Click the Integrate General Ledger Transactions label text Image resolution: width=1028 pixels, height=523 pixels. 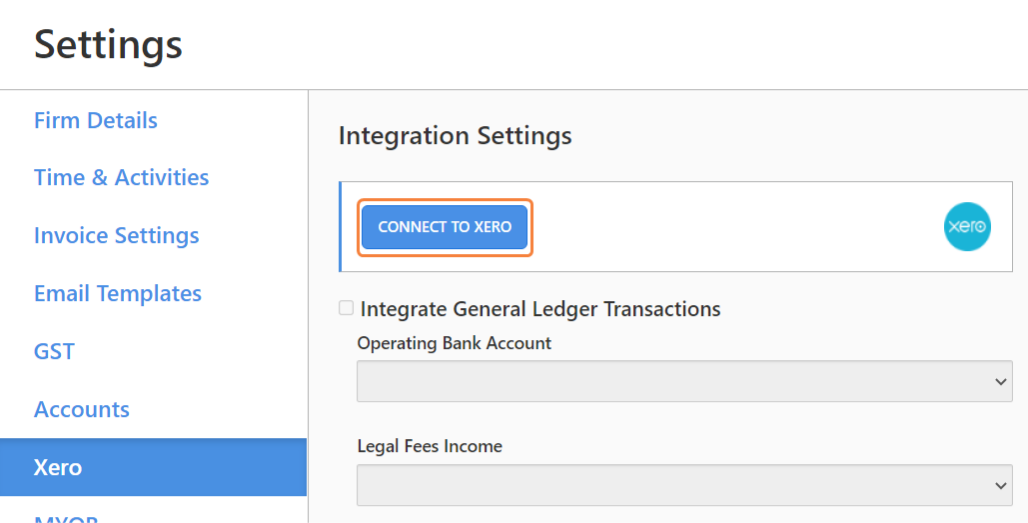coord(540,309)
